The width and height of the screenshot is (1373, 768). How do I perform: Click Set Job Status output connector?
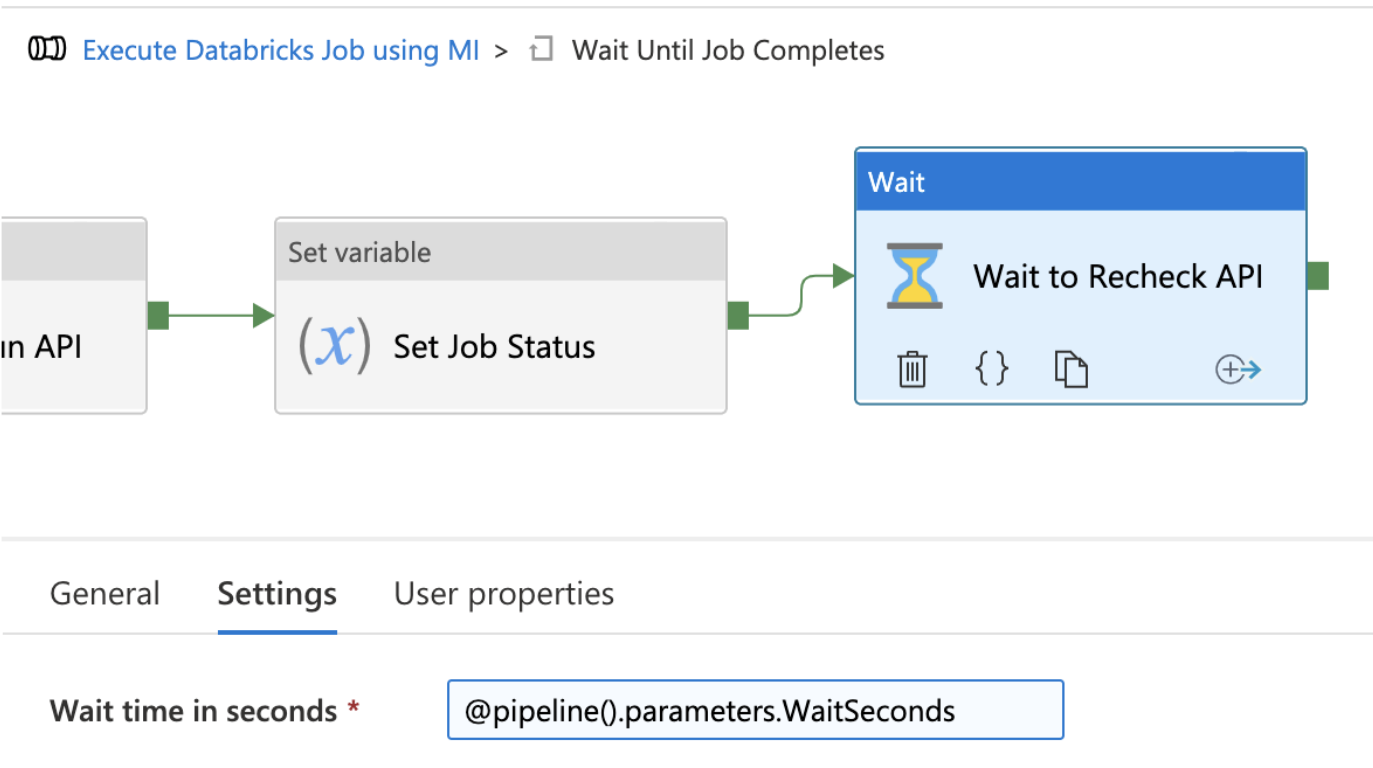pyautogui.click(x=738, y=316)
